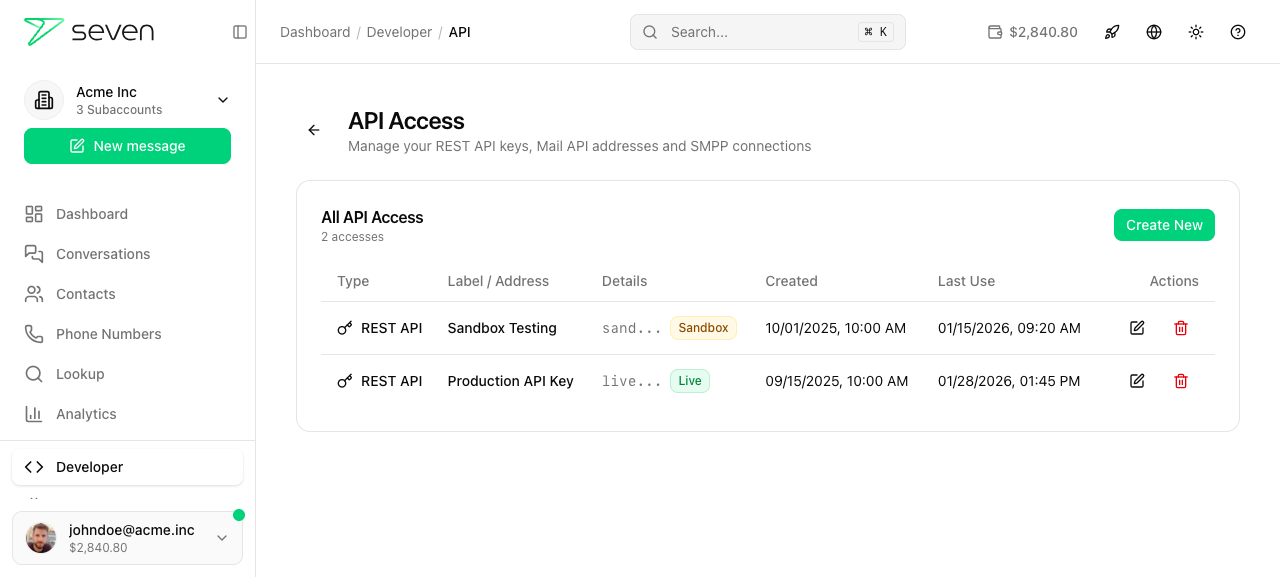This screenshot has height=577, width=1280.
Task: Delete the Production API Key
Action: tap(1181, 381)
